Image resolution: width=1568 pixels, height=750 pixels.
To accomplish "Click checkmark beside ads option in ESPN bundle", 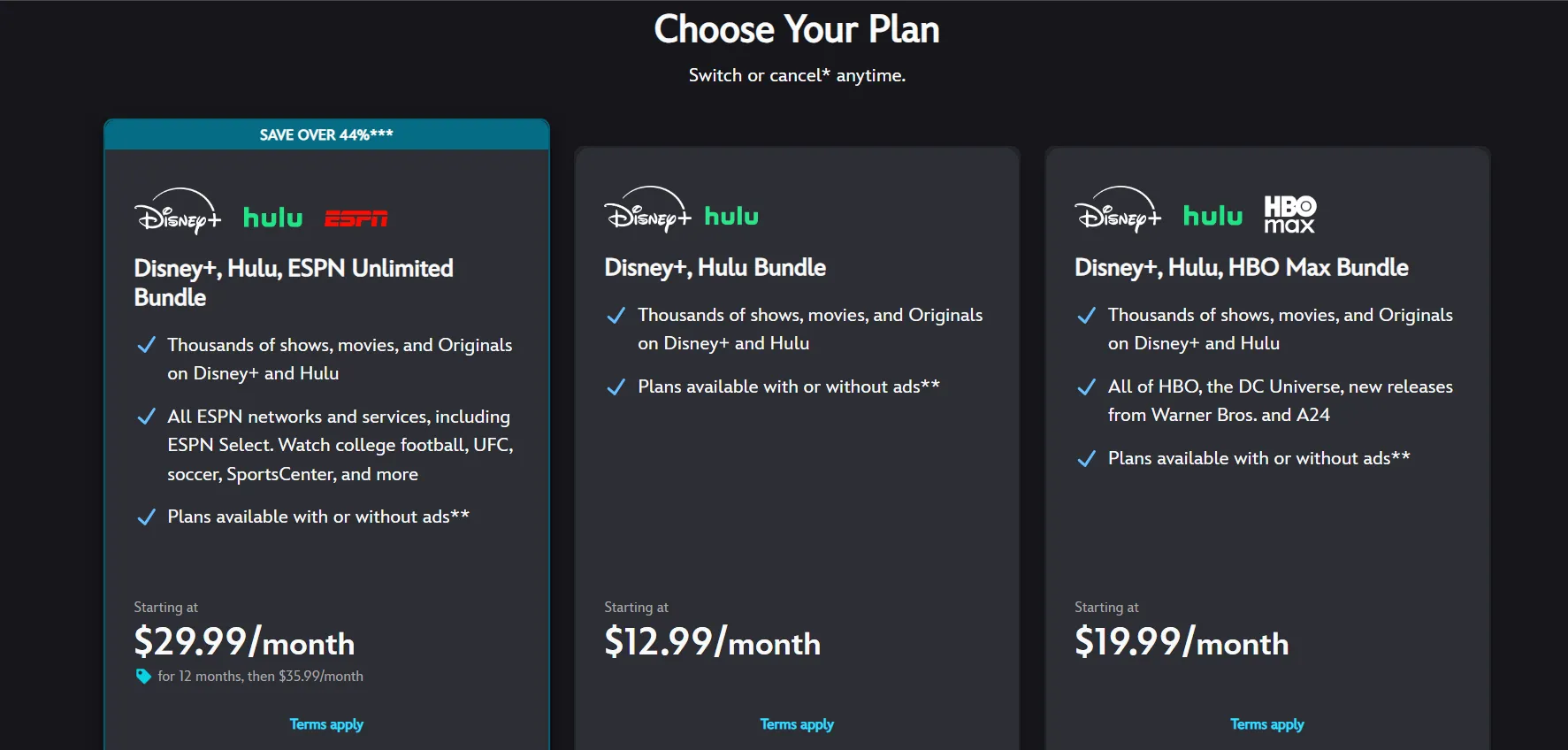I will click(147, 517).
